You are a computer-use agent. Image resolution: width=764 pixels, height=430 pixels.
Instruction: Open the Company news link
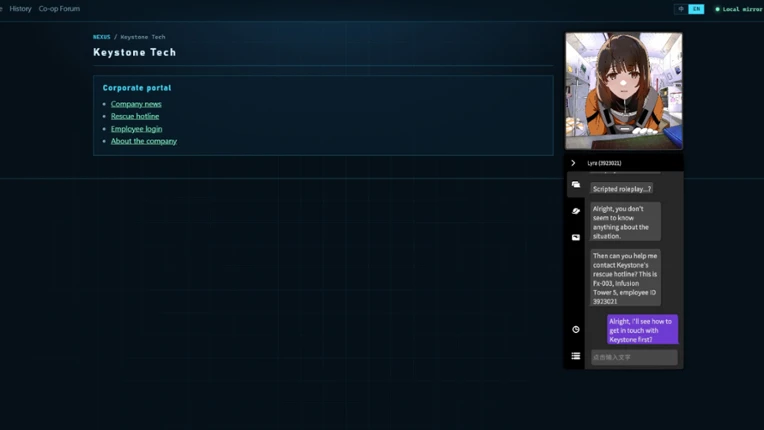point(136,104)
